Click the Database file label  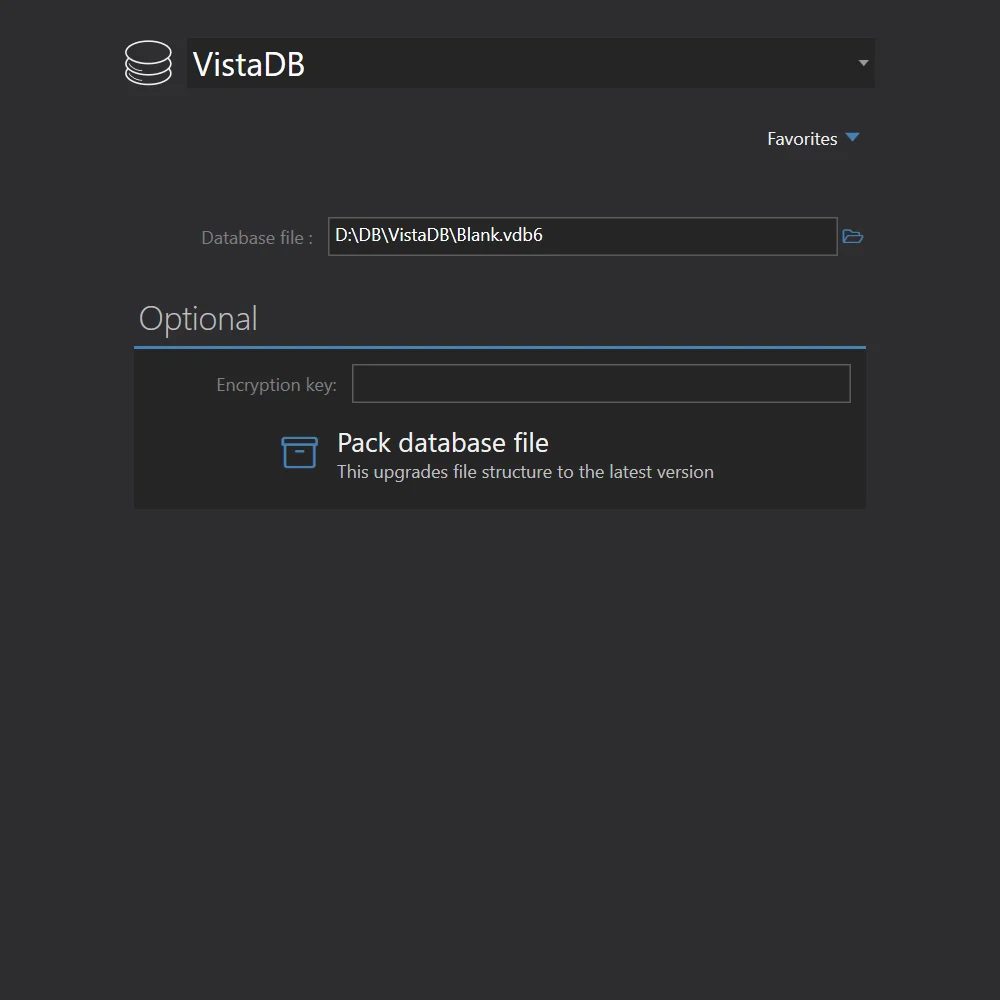click(x=256, y=237)
